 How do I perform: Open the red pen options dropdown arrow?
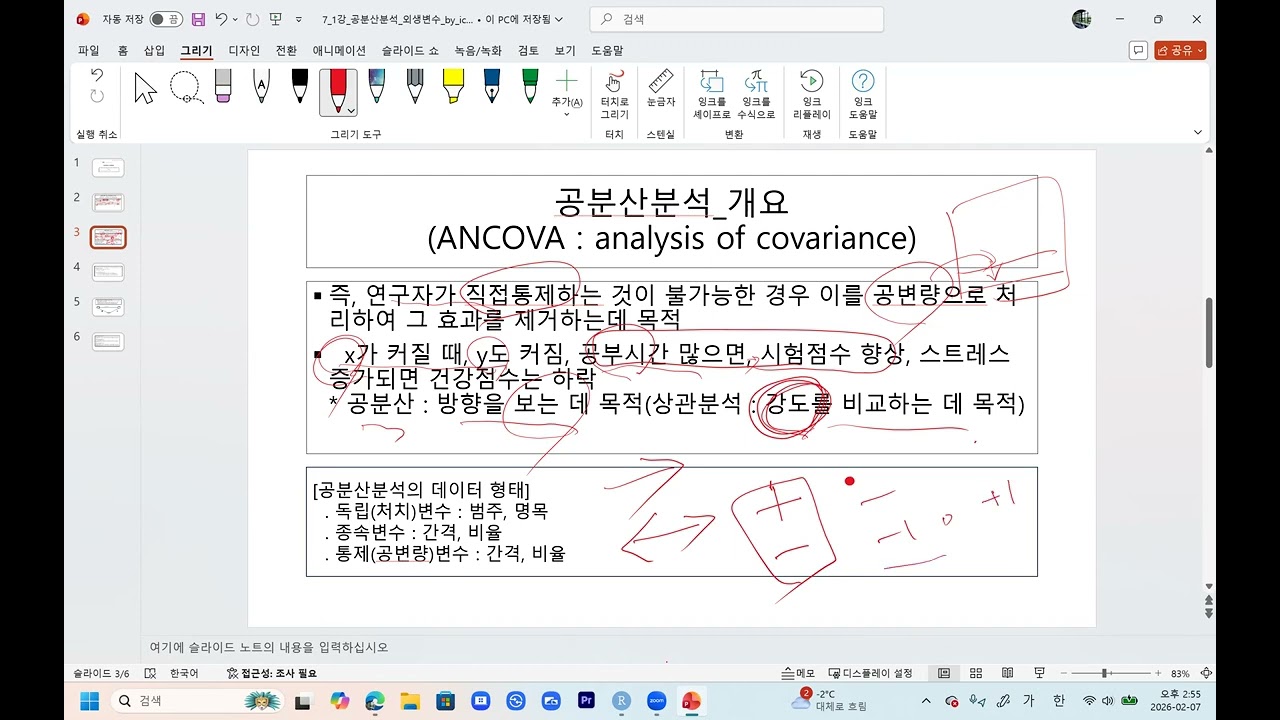coord(351,109)
